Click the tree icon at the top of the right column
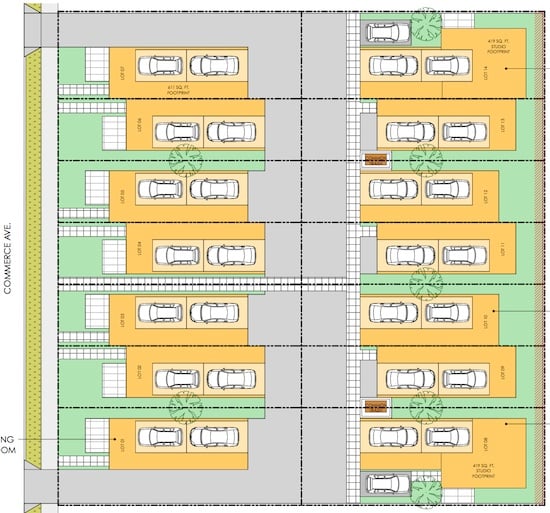The image size is (550, 513). pos(426,24)
